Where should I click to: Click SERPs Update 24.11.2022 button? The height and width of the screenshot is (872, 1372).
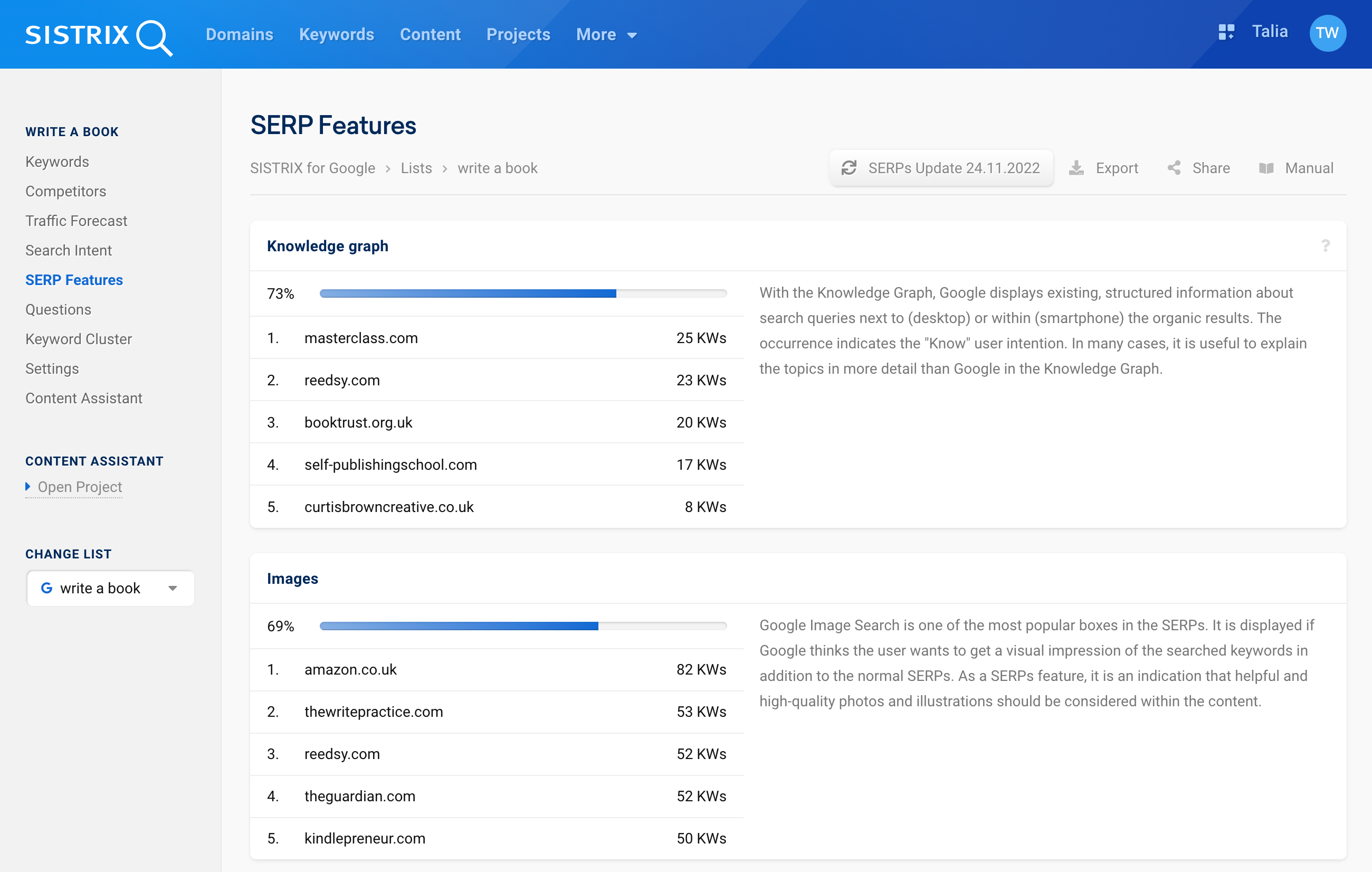[941, 168]
